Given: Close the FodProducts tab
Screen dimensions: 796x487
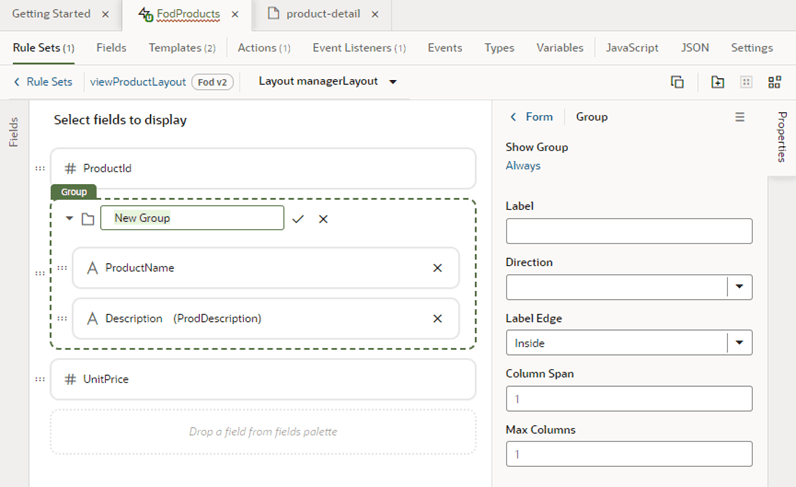Looking at the screenshot, I should pos(235,14).
